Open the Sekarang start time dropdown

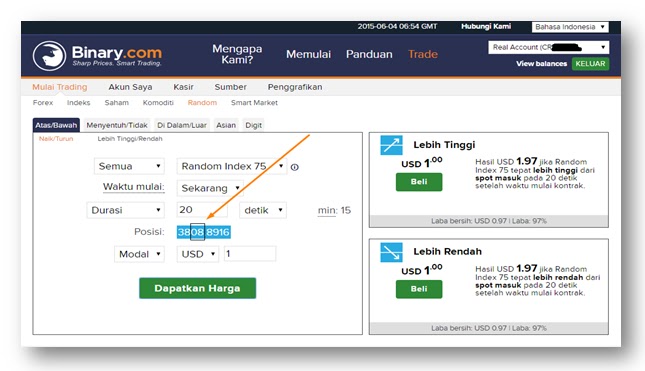pyautogui.click(x=210, y=188)
